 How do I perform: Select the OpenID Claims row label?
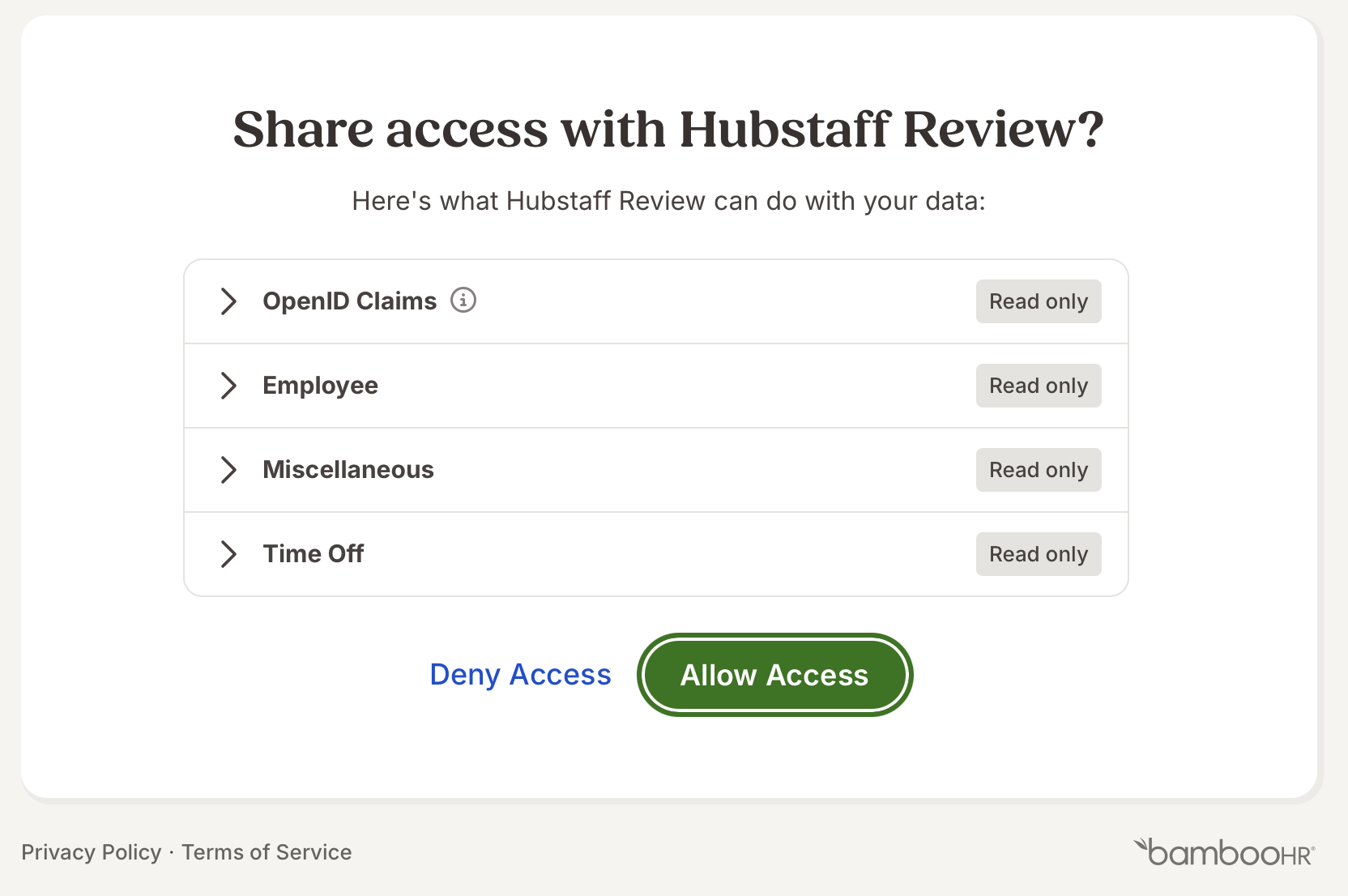pyautogui.click(x=350, y=301)
